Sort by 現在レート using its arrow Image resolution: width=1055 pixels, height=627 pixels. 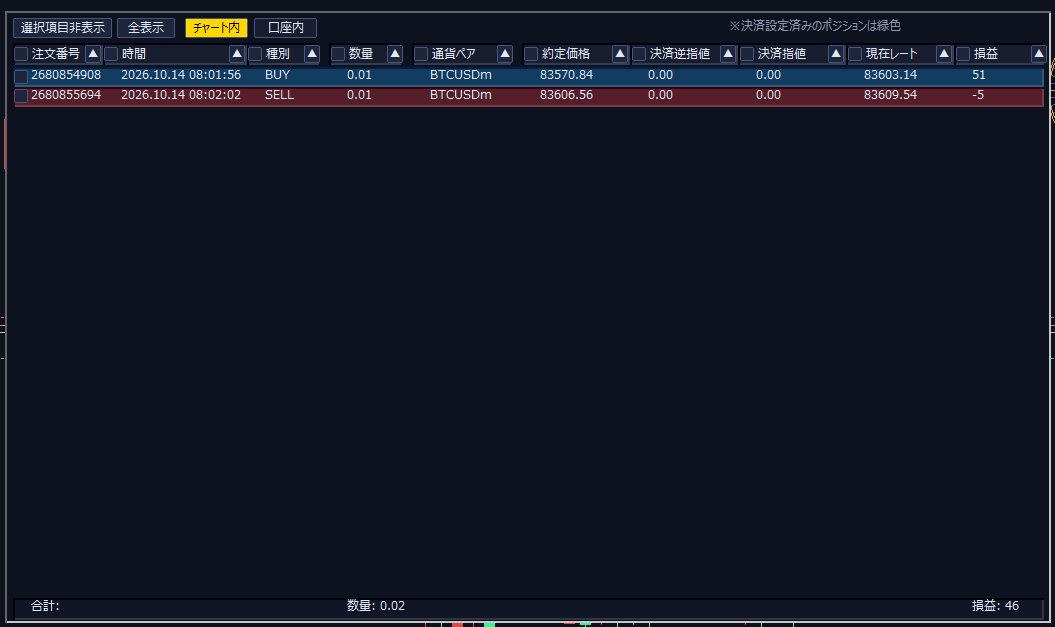click(944, 54)
